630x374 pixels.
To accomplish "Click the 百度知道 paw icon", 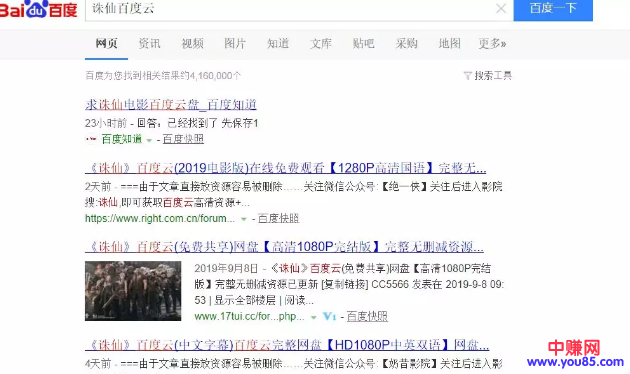I will click(x=91, y=139).
